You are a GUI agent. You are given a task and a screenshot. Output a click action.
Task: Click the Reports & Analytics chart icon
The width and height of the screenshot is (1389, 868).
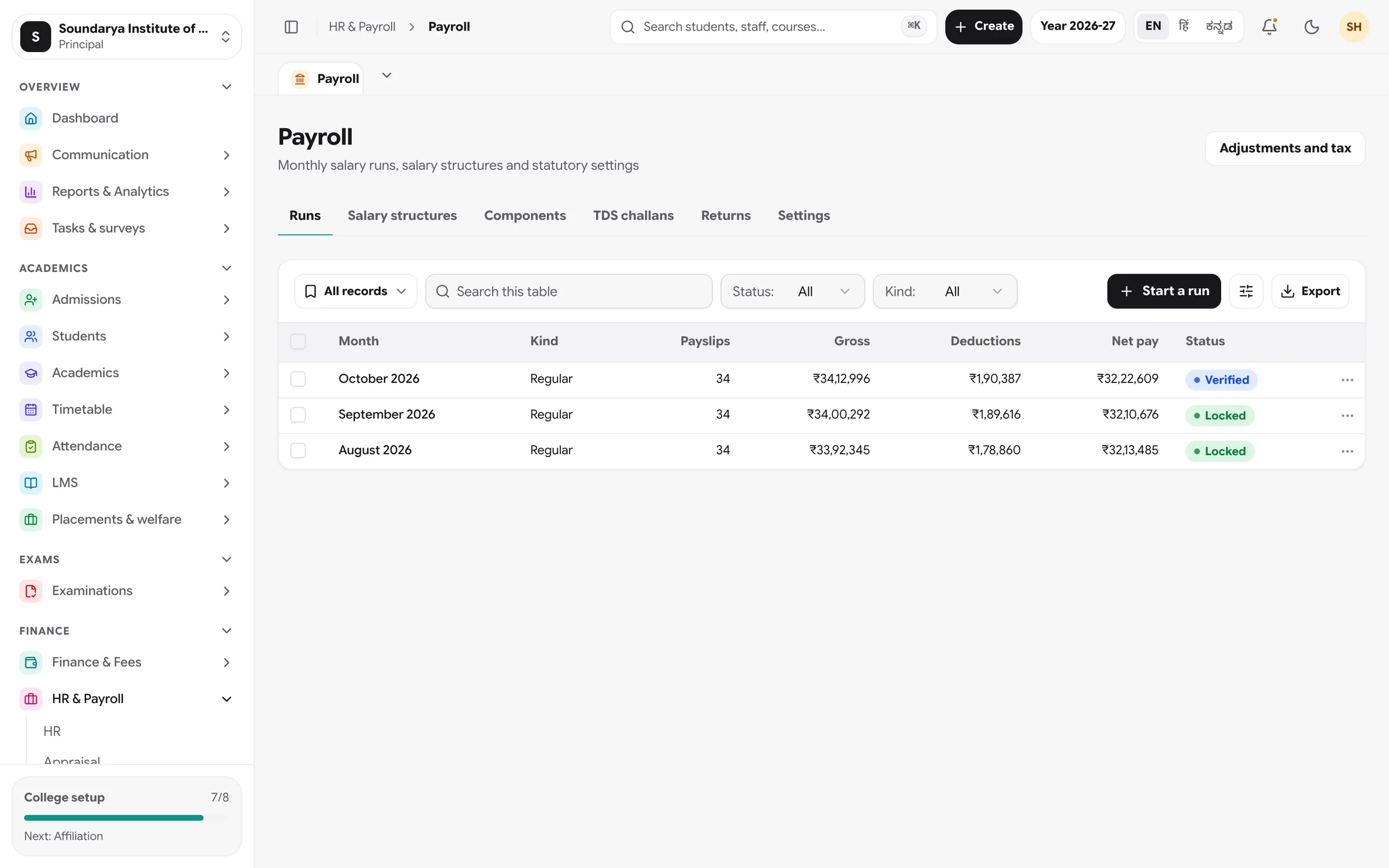point(31,192)
